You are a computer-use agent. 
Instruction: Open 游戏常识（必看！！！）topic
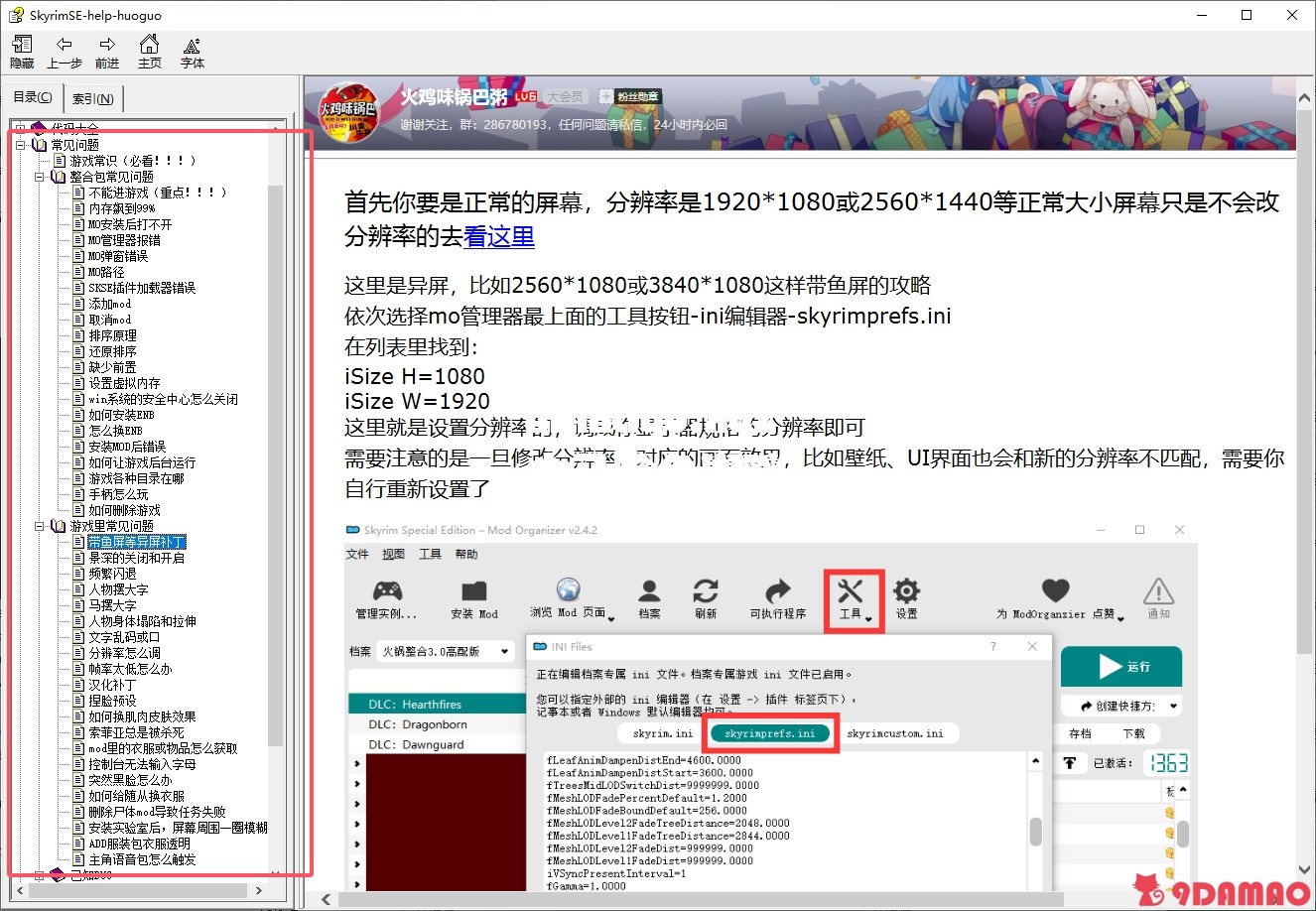click(x=132, y=161)
